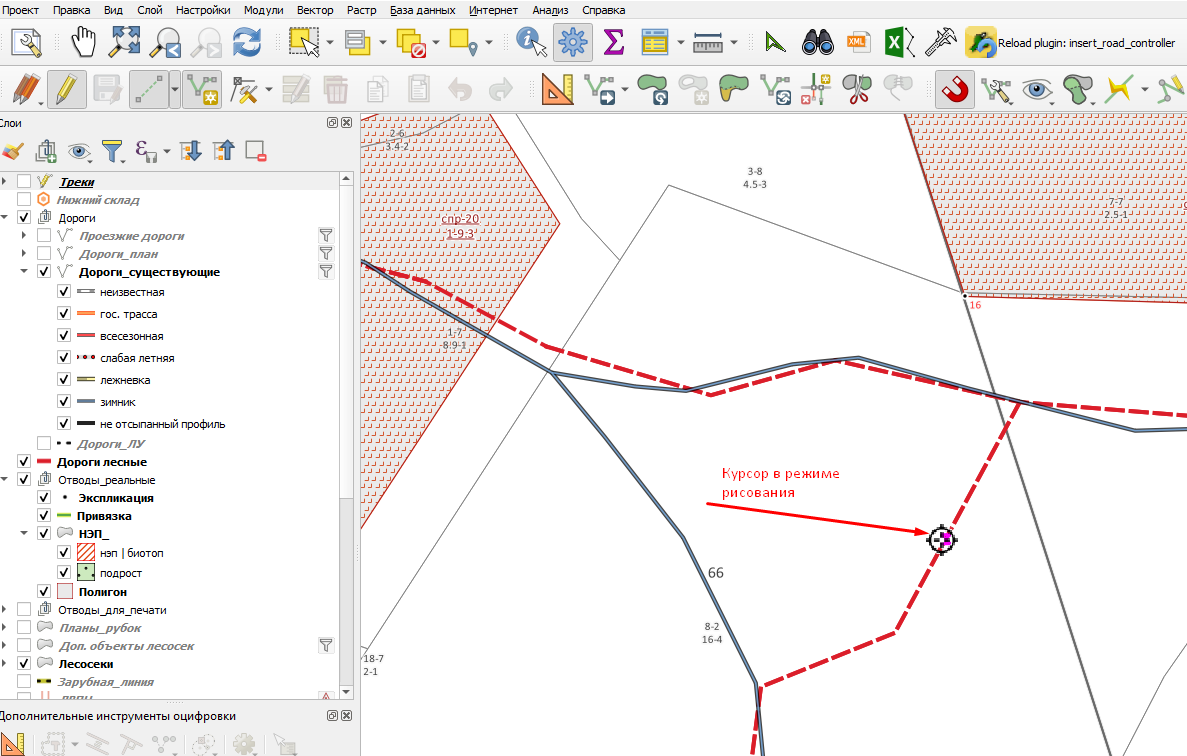
Task: Click the Refresh map icon
Action: pos(247,42)
